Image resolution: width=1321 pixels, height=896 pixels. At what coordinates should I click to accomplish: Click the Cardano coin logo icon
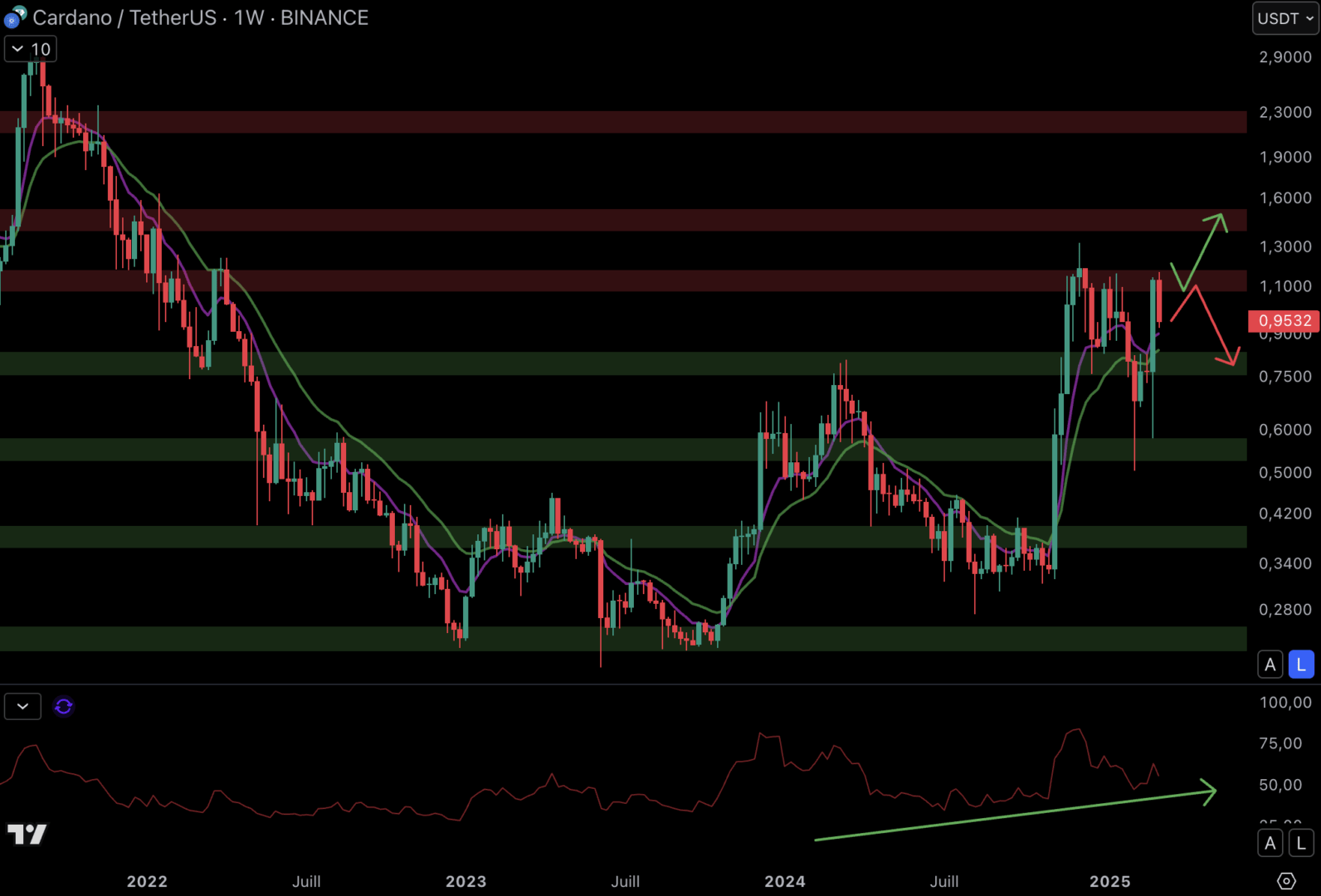click(x=15, y=17)
